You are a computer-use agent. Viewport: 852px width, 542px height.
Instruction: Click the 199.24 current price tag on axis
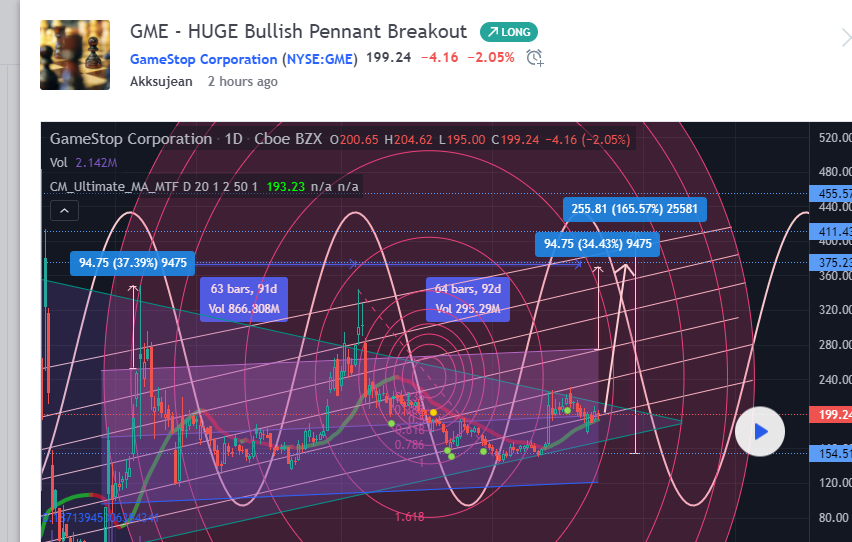point(831,415)
